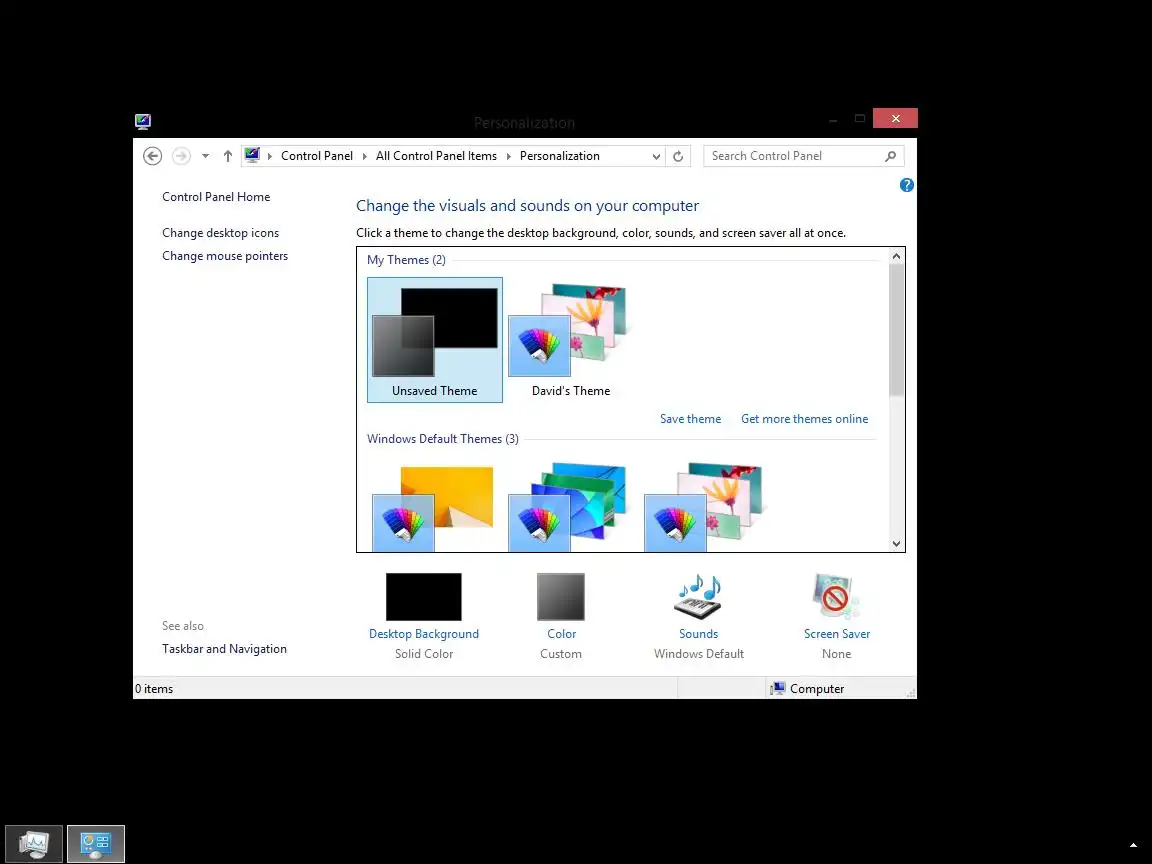
Task: Close the Personalization window
Action: [895, 118]
